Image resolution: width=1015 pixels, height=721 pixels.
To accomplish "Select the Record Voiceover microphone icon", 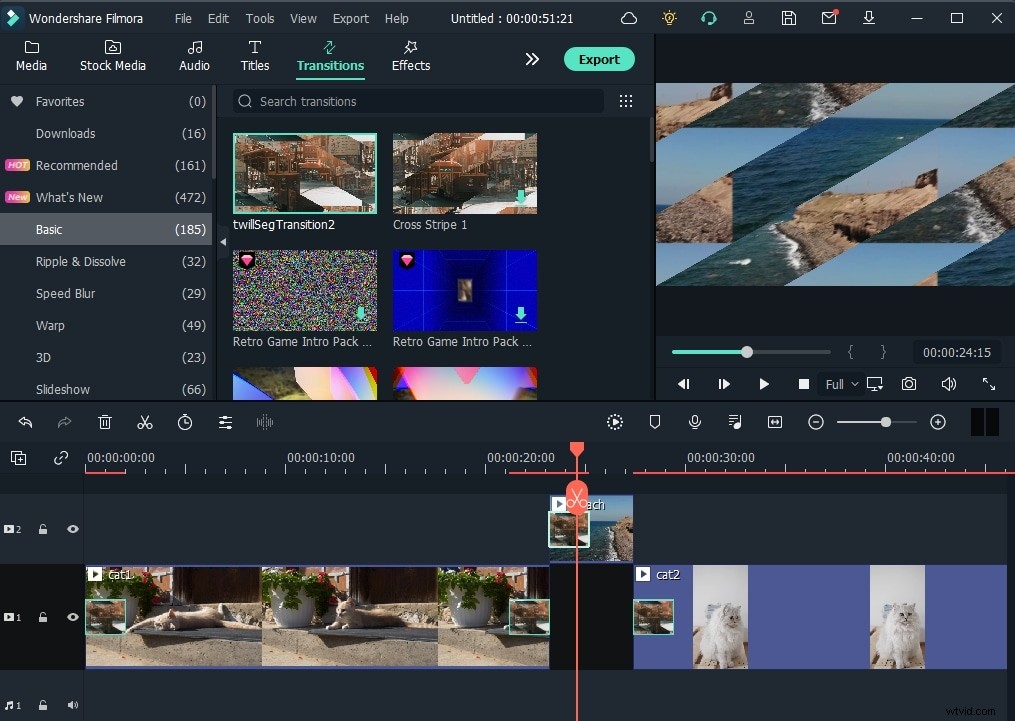I will tap(695, 422).
